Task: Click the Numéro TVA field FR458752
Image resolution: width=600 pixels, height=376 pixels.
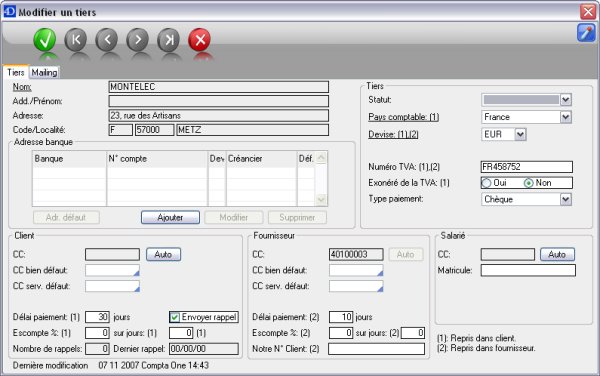Action: coord(527,167)
